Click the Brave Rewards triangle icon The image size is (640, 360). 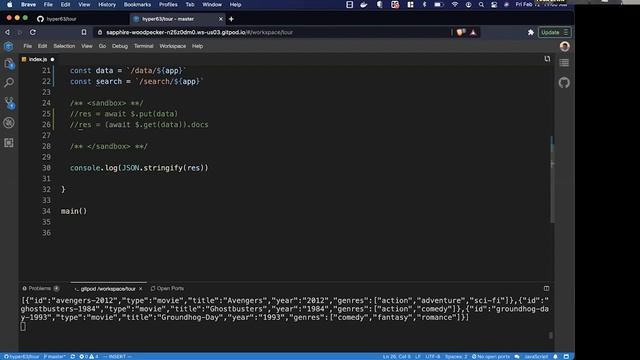click(x=473, y=32)
